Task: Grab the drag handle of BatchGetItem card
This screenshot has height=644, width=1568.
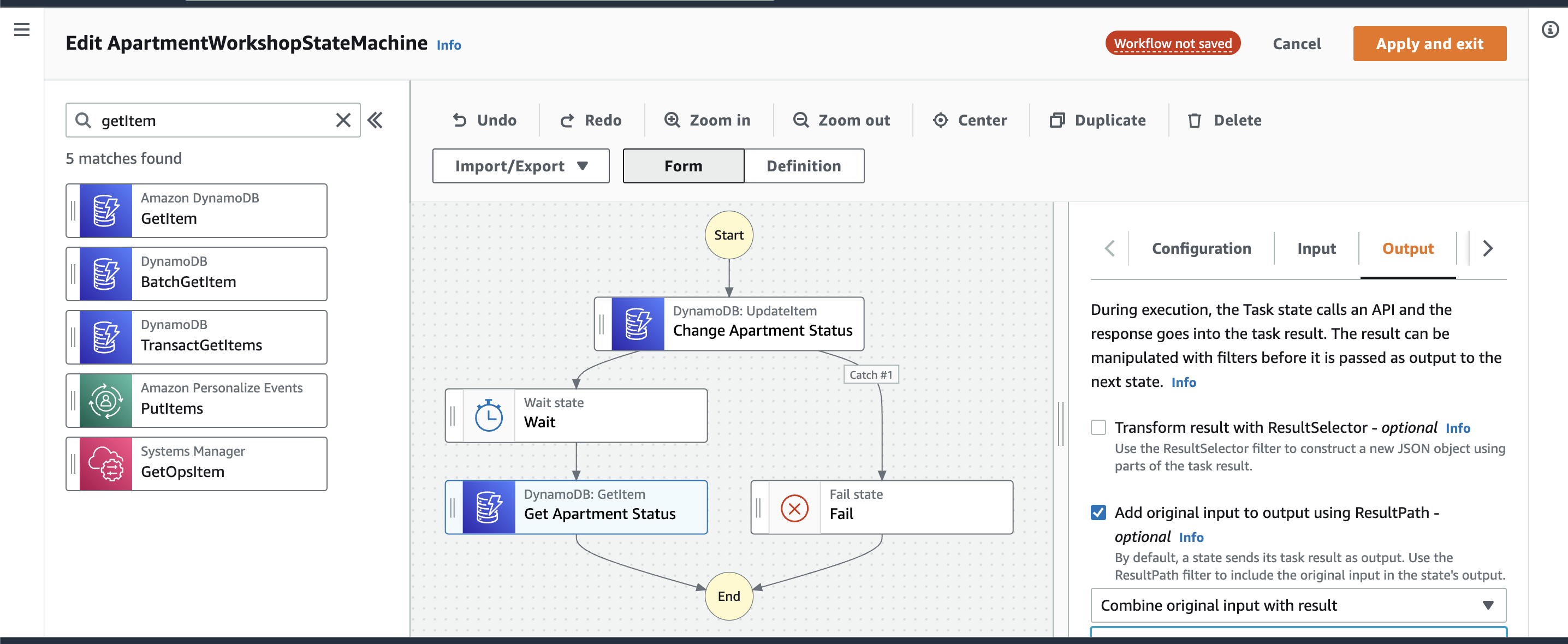Action: click(73, 274)
